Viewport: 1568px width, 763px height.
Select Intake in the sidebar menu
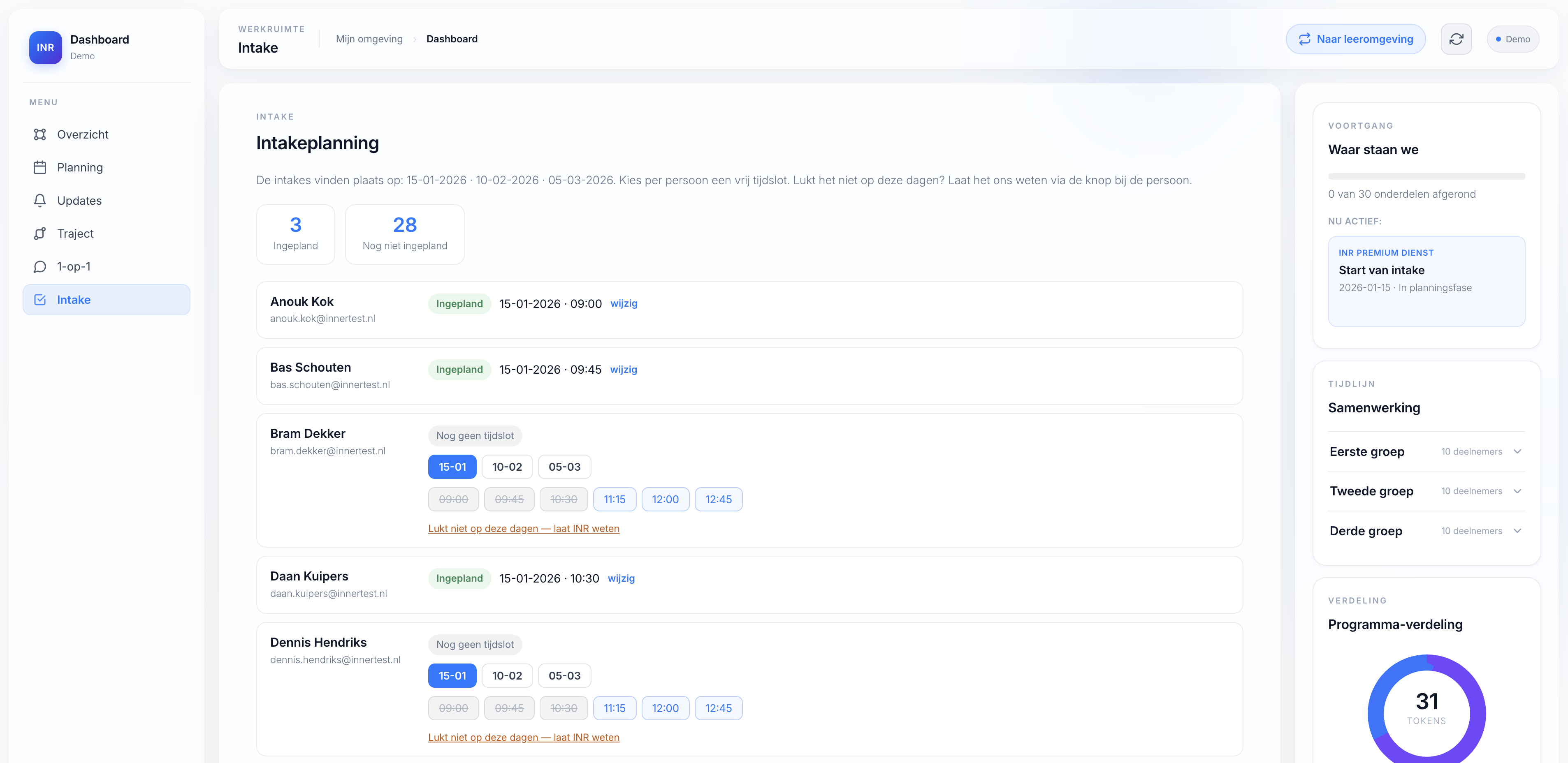(x=107, y=300)
